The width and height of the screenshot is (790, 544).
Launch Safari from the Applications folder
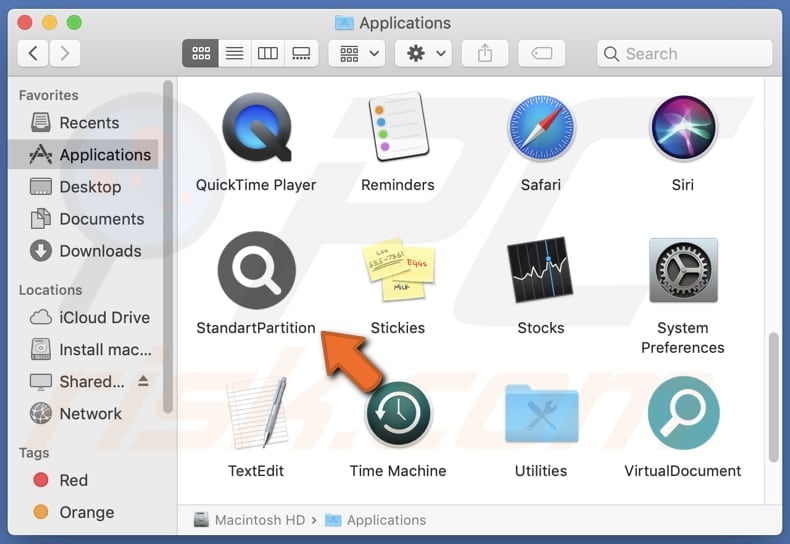(541, 128)
